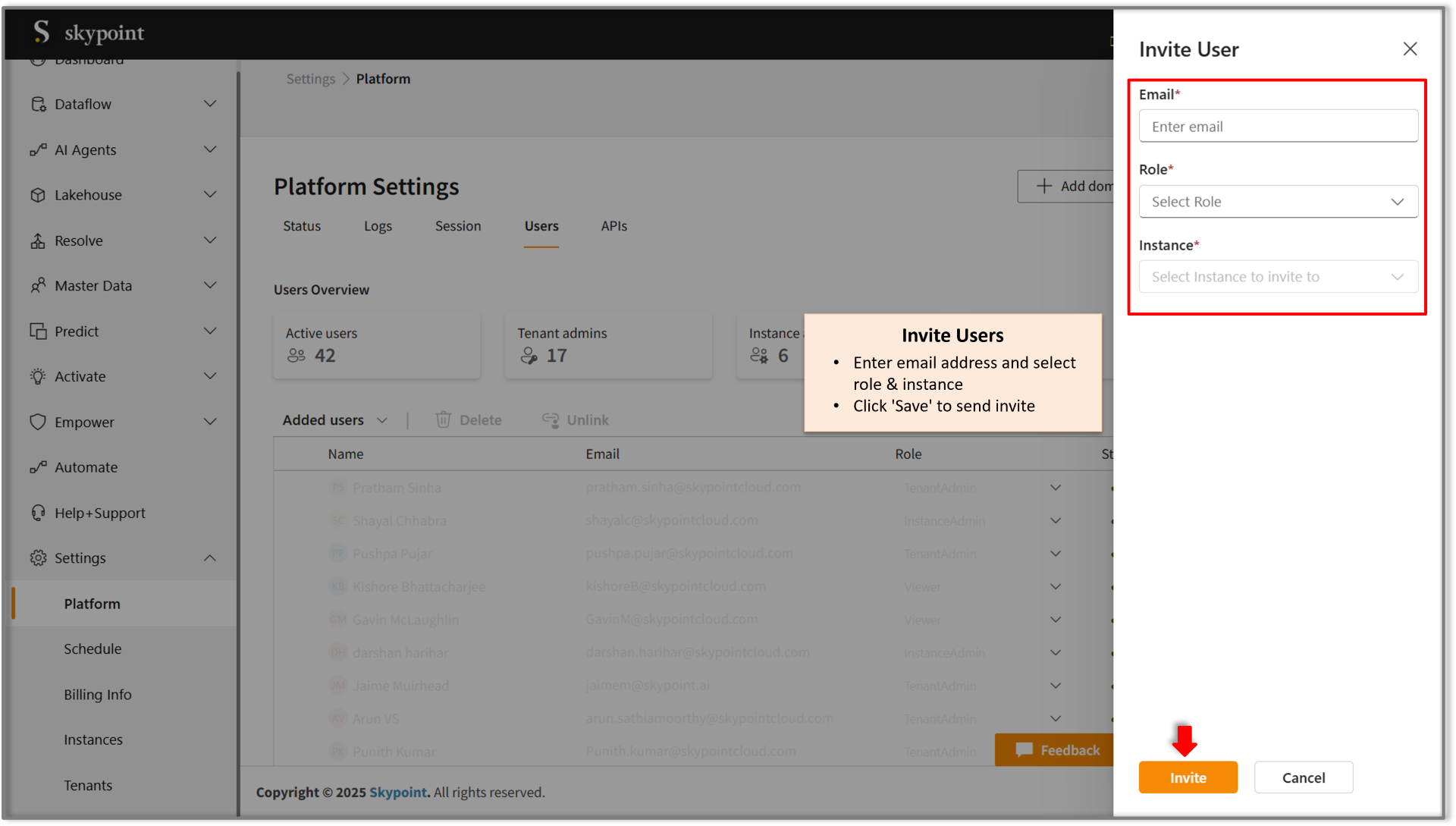
Task: Open the Select Instance dropdown
Action: [1278, 276]
